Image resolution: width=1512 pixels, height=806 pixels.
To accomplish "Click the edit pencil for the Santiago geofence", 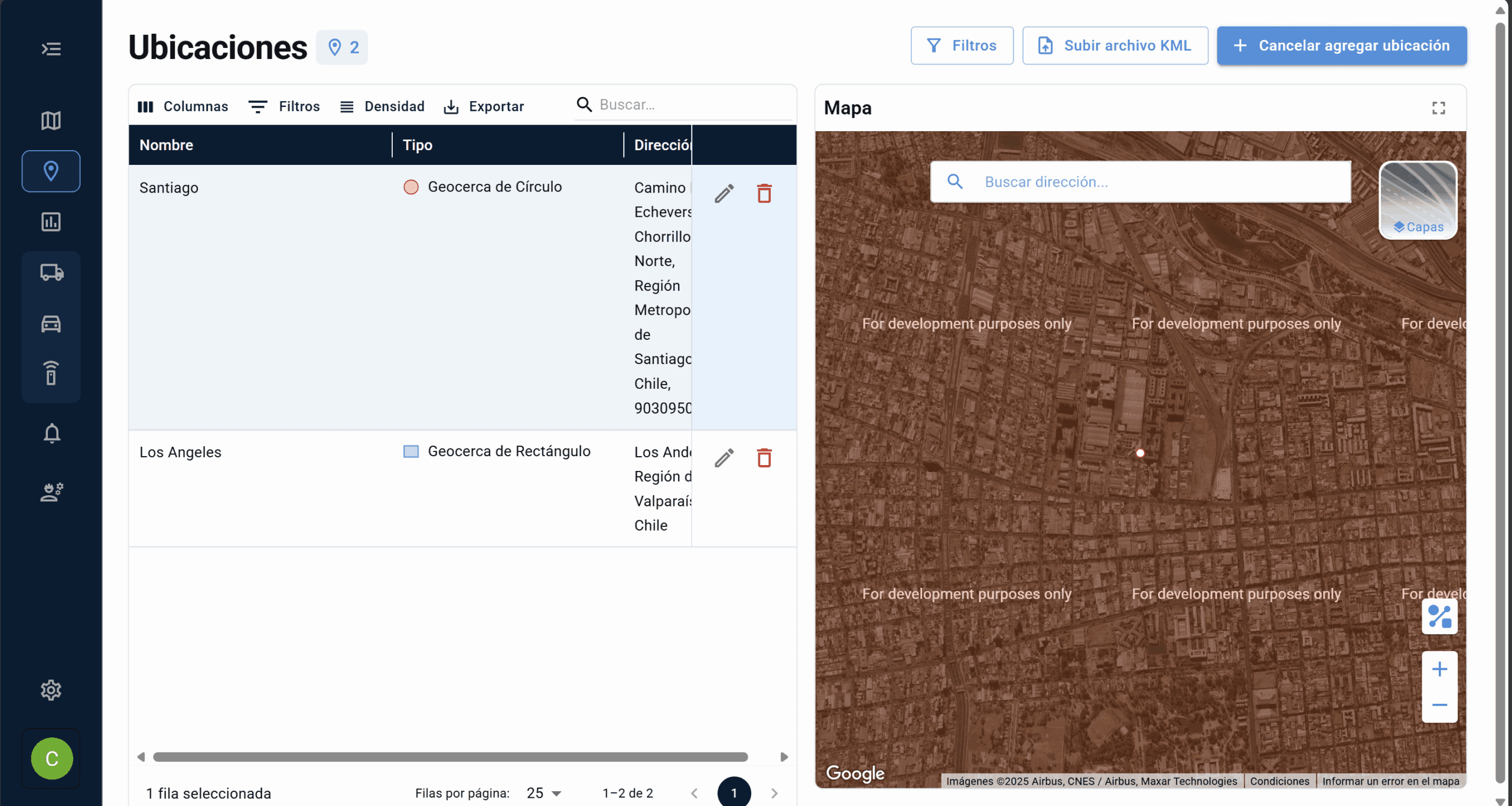I will 725,193.
